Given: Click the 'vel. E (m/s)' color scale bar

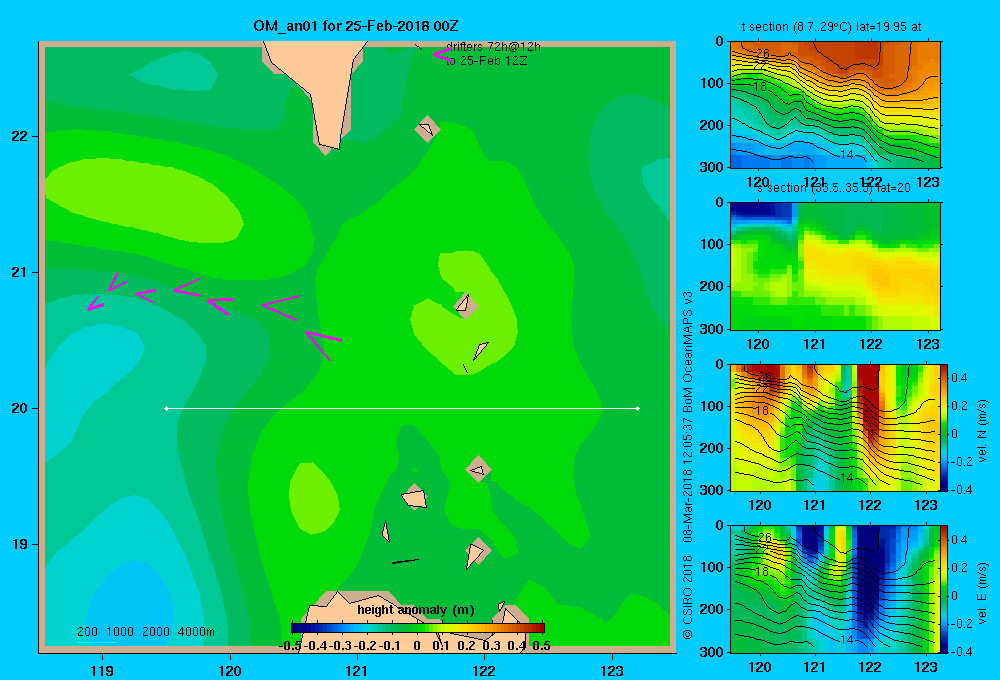Looking at the screenshot, I should pyautogui.click(x=945, y=589).
